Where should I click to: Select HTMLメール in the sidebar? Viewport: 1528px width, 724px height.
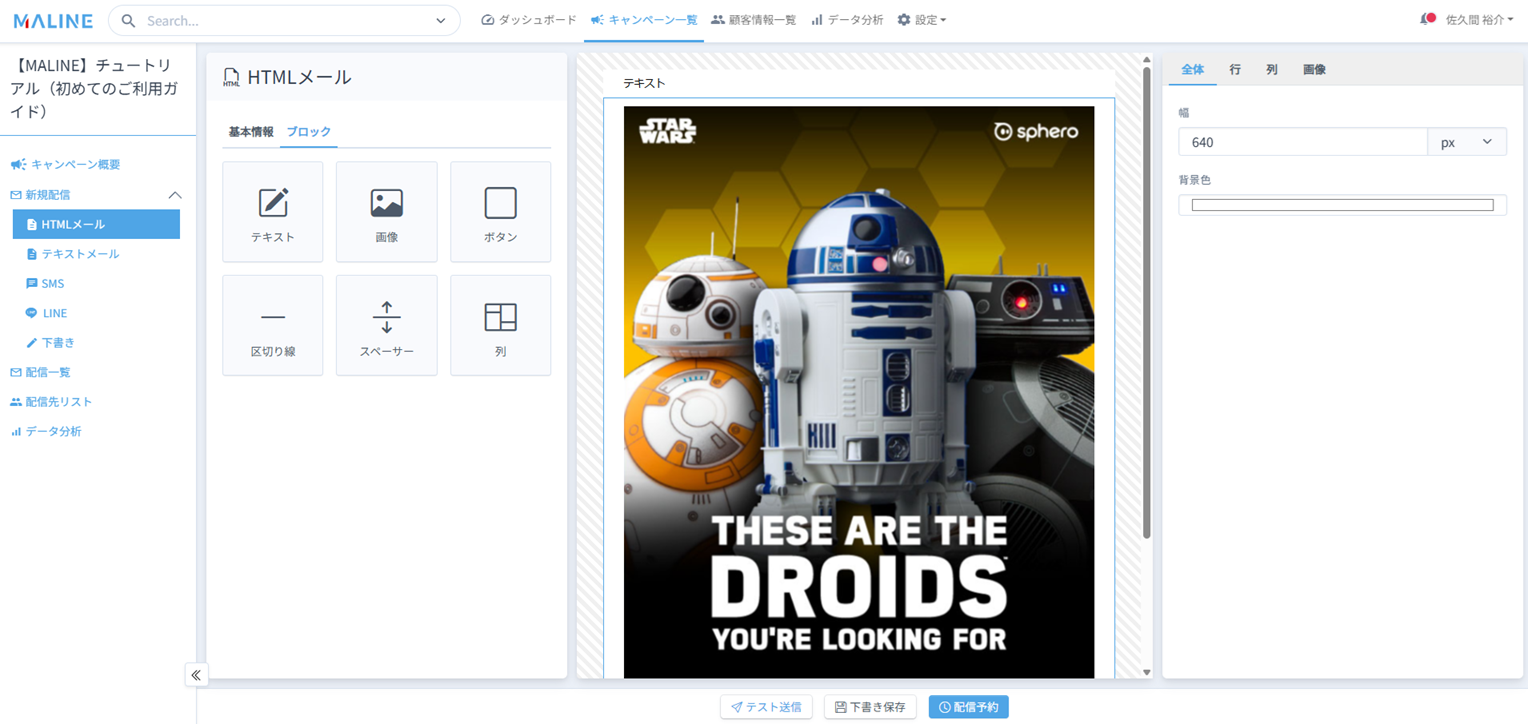96,224
